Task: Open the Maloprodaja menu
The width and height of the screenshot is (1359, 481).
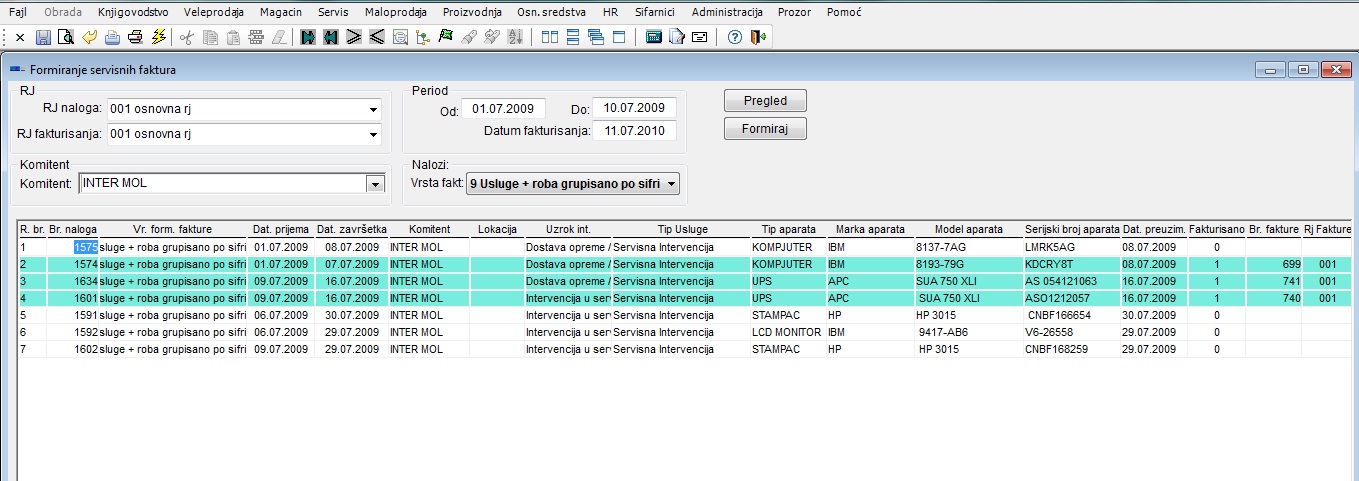Action: pos(396,12)
